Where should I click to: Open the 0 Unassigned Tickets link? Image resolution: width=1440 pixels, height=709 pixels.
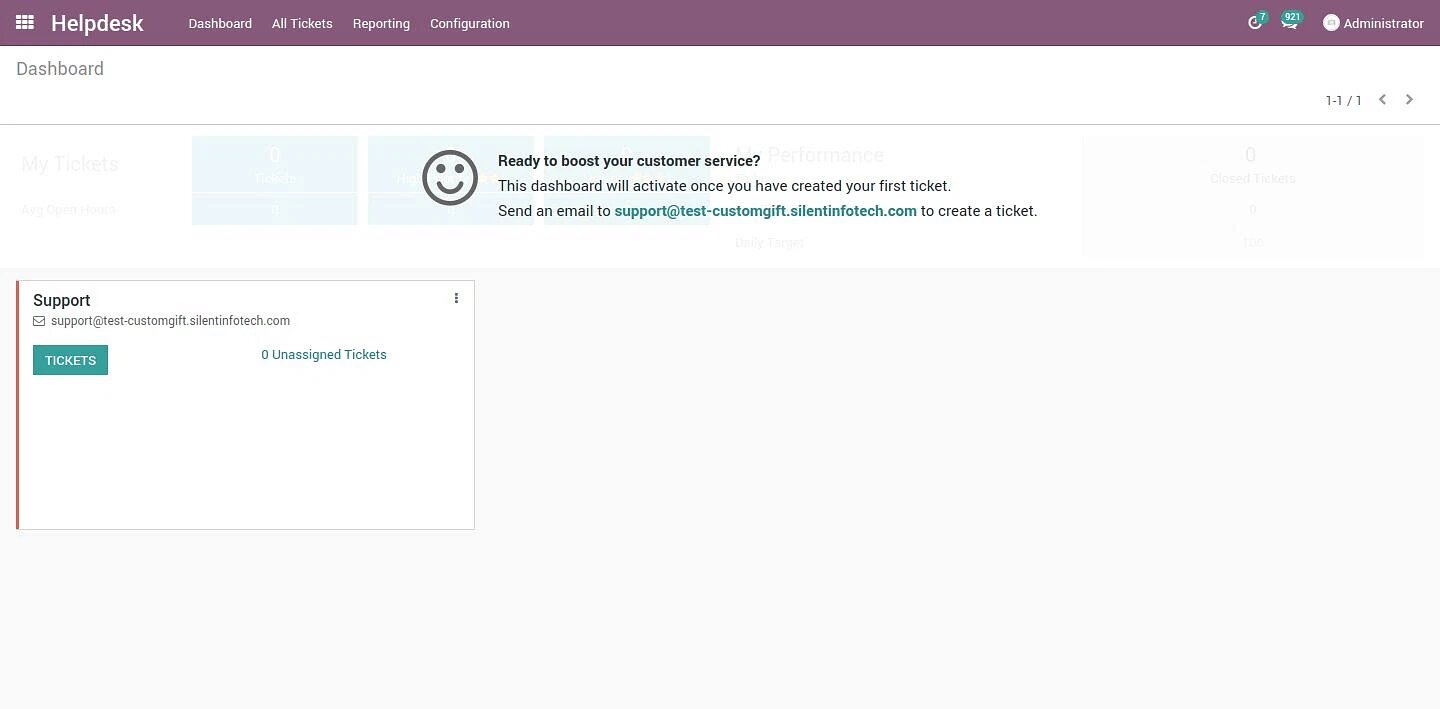pyautogui.click(x=323, y=355)
